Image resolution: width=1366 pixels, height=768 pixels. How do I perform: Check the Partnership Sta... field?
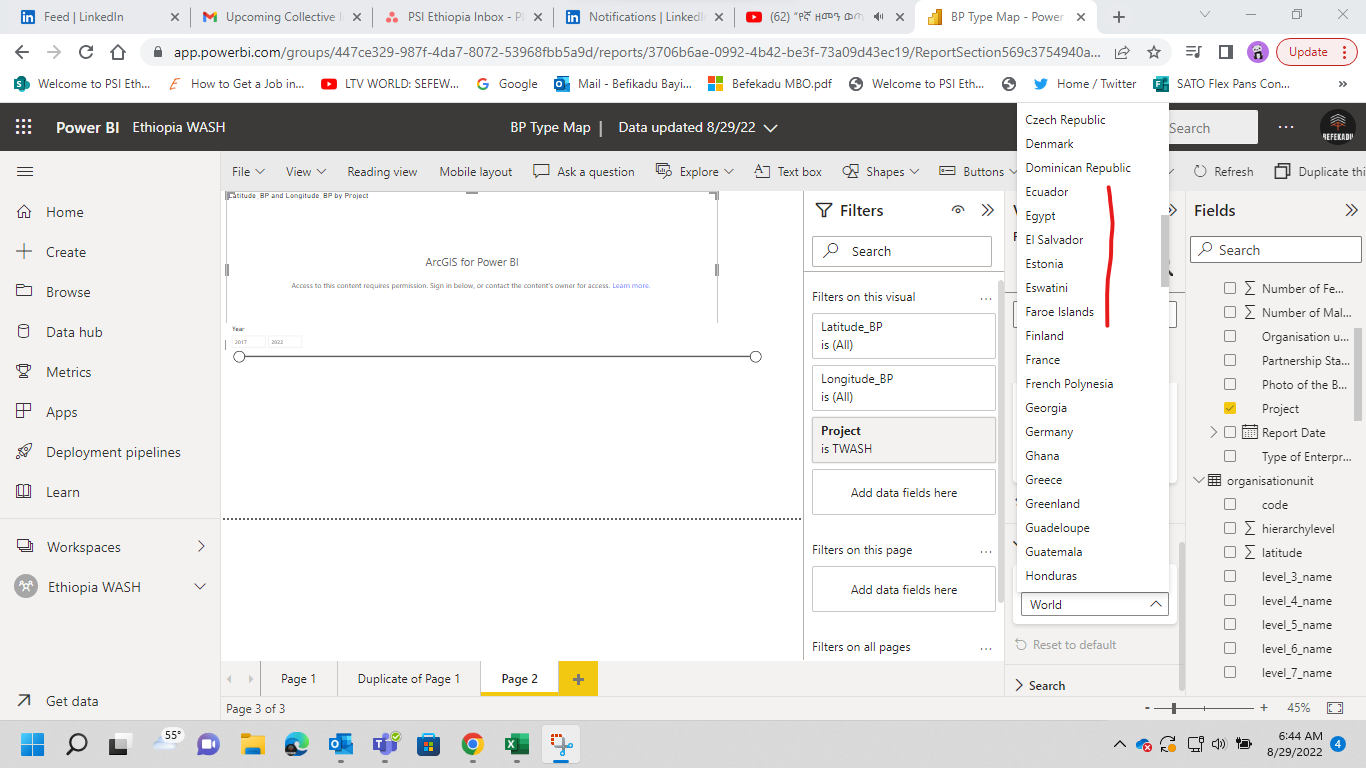(1230, 360)
